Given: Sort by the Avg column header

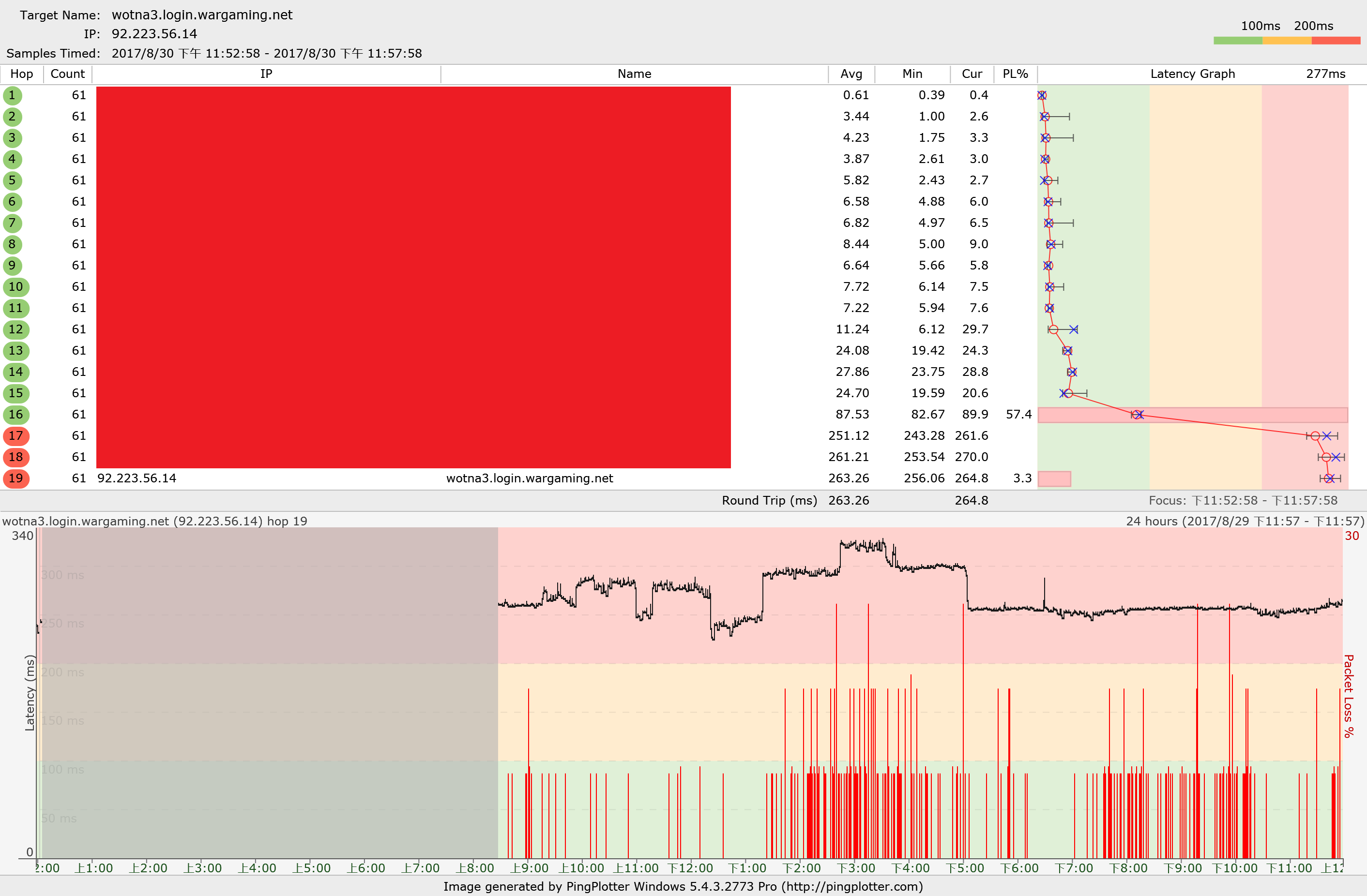Looking at the screenshot, I should pyautogui.click(x=851, y=74).
